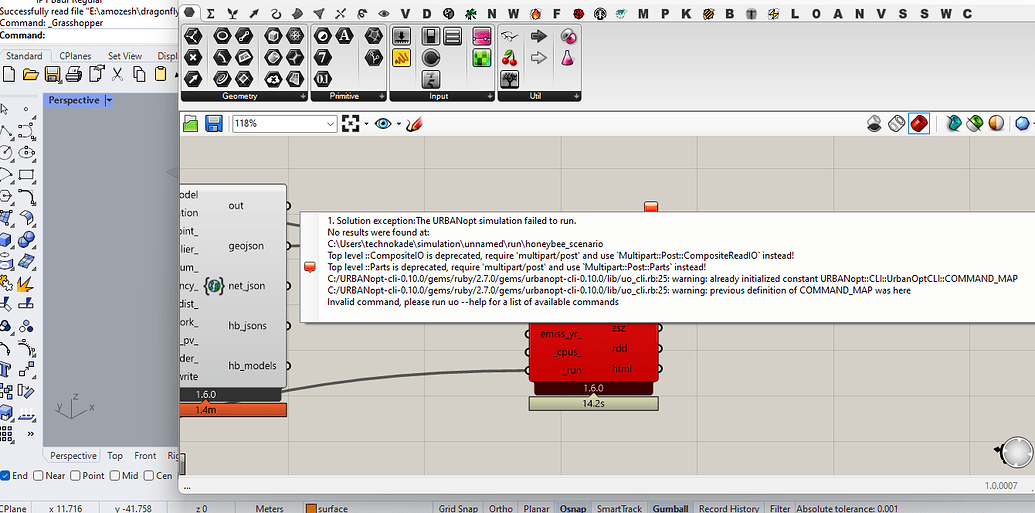Click Rhino's Print icon
Viewport: 1035px width, 513px height.
pos(74,74)
